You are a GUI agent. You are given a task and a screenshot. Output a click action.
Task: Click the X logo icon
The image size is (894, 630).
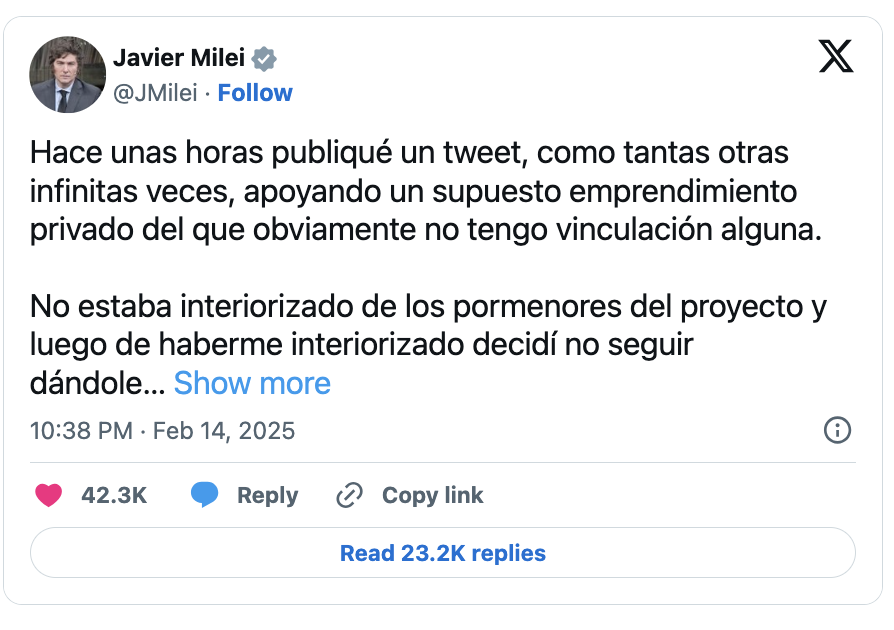pyautogui.click(x=836, y=57)
